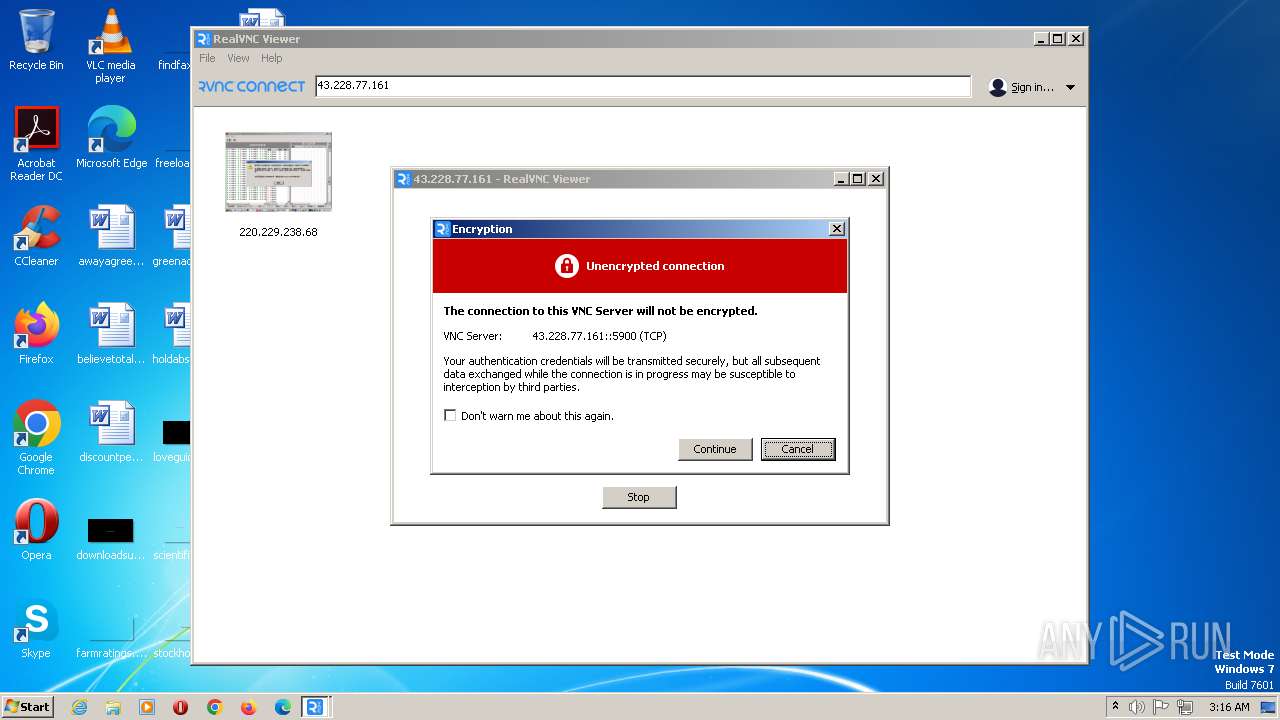This screenshot has width=1280, height=720.
Task: Open Recycle Bin desktop icon
Action: pos(36,40)
